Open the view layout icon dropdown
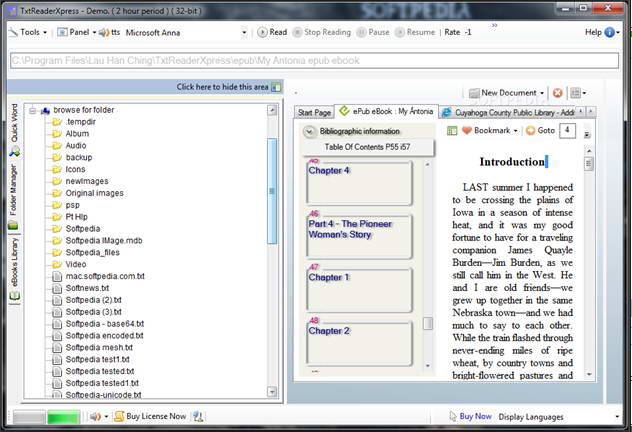632x432 pixels. click(578, 93)
